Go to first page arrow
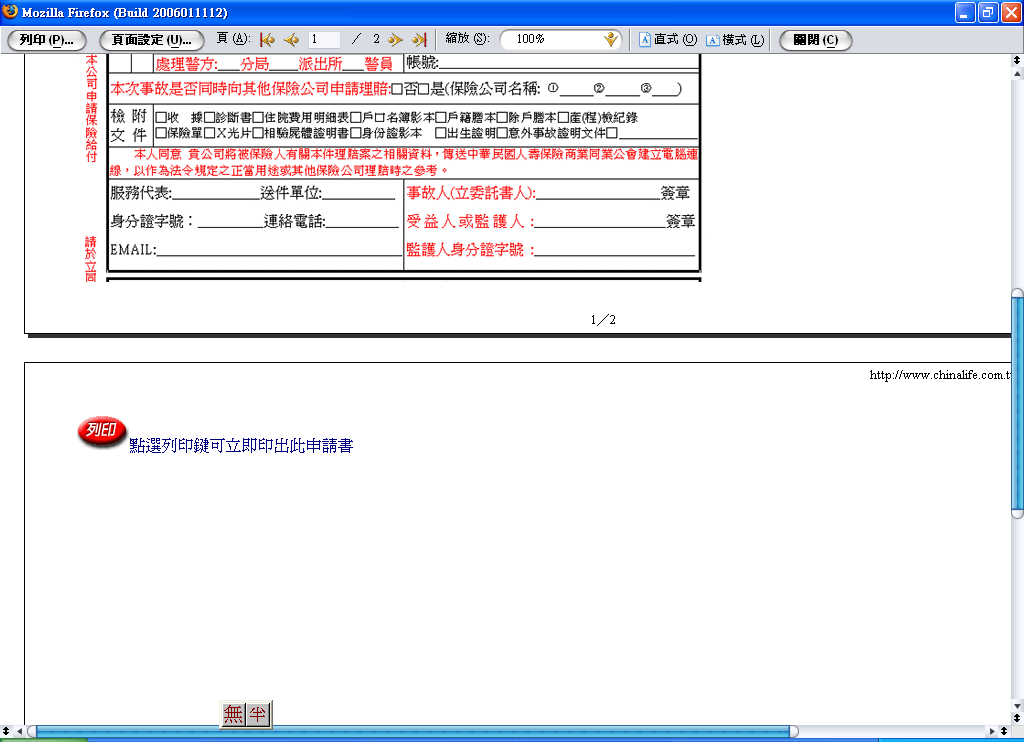 click(267, 40)
